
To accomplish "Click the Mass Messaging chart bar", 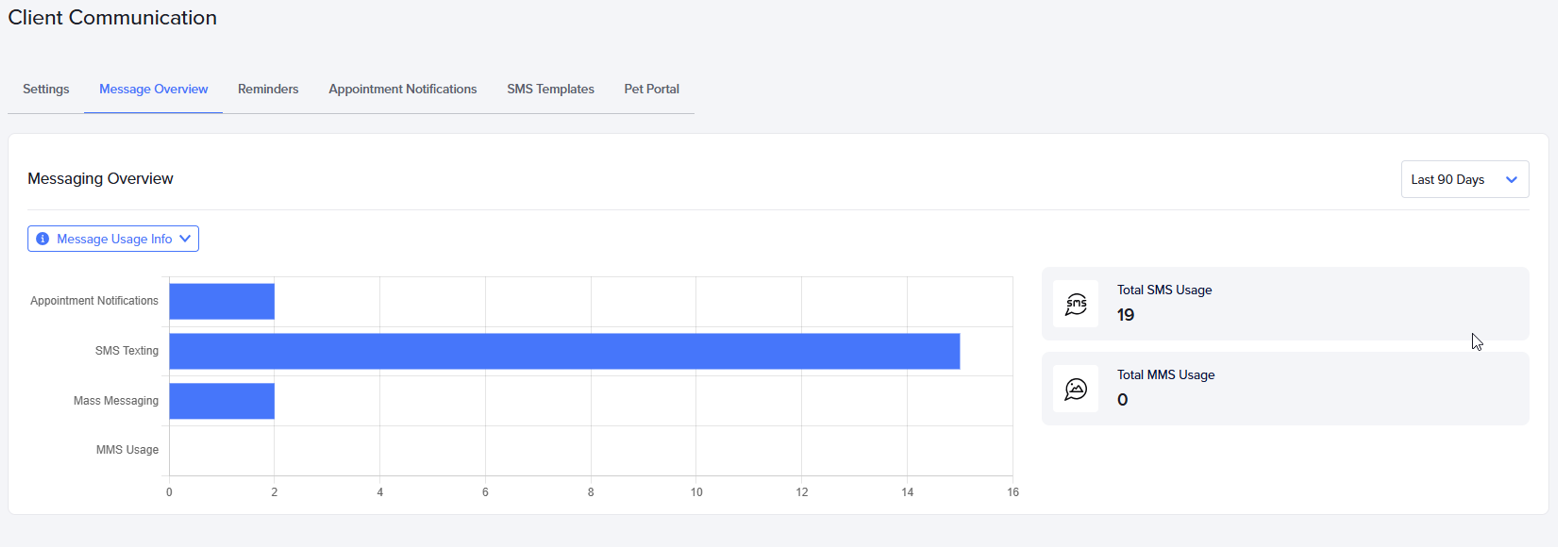I will pyautogui.click(x=221, y=400).
